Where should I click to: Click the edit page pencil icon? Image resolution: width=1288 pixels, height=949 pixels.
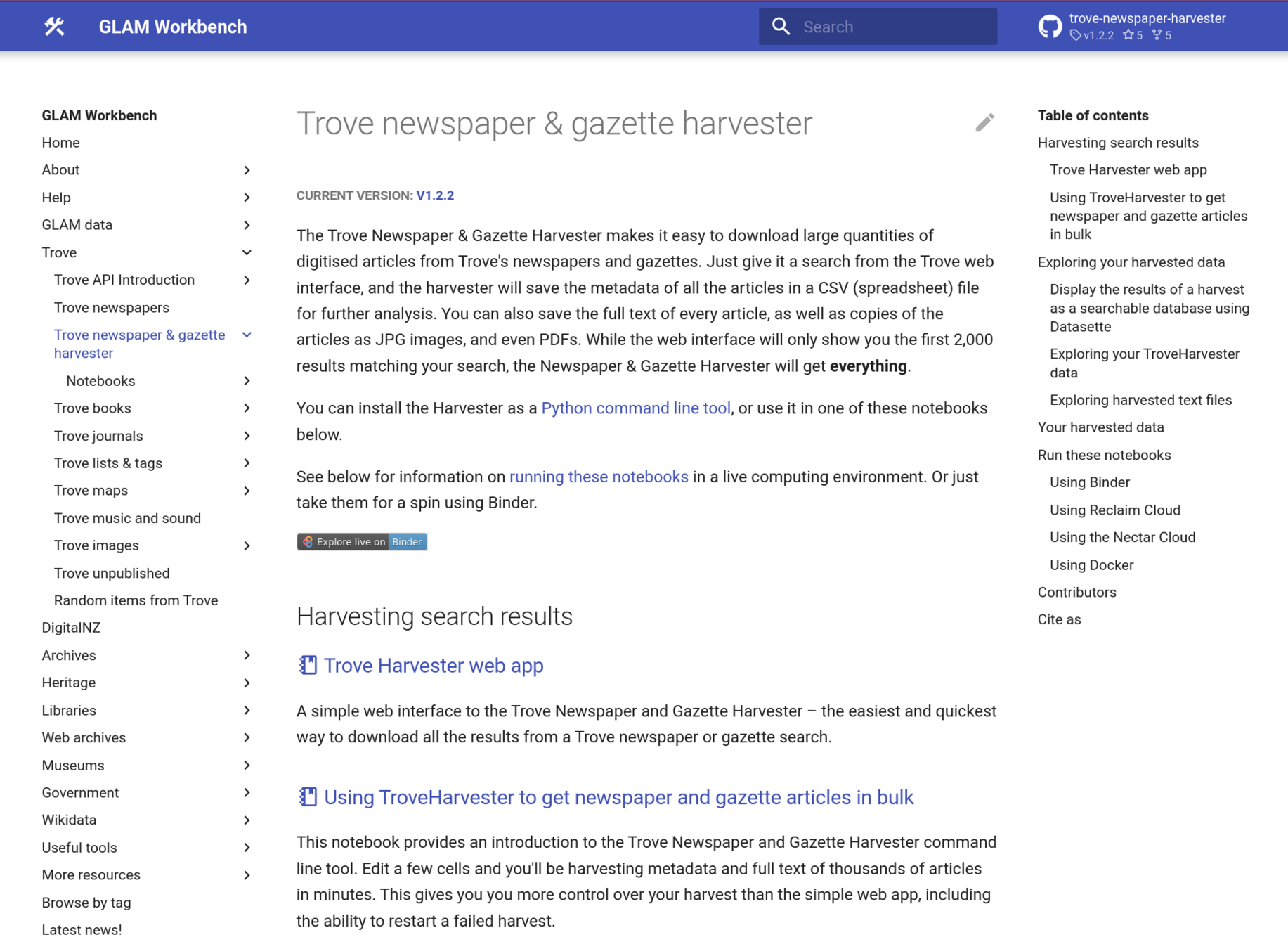click(x=984, y=123)
